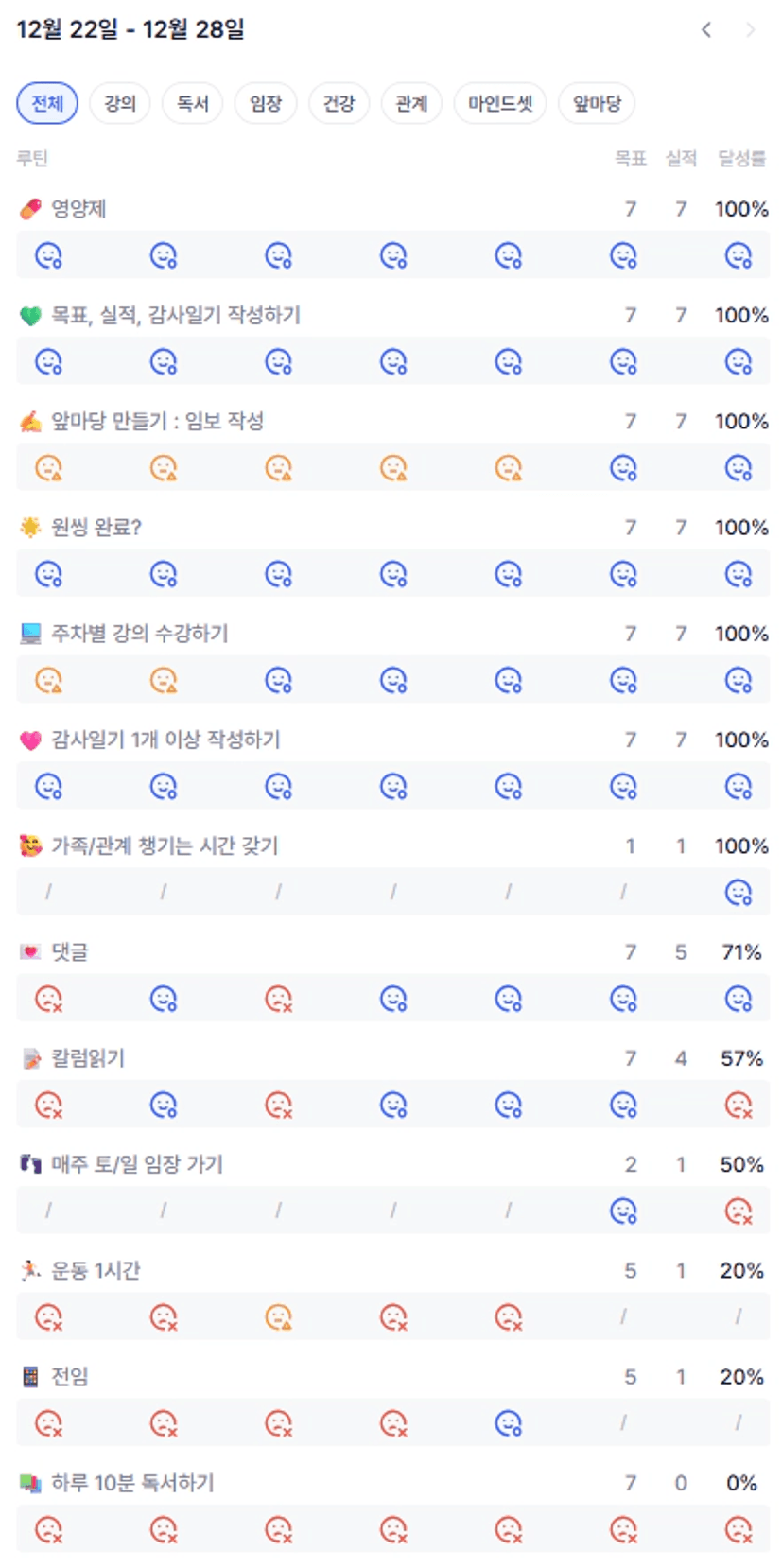Filter routines by 마인드셋
The image size is (782, 1568).
[500, 103]
